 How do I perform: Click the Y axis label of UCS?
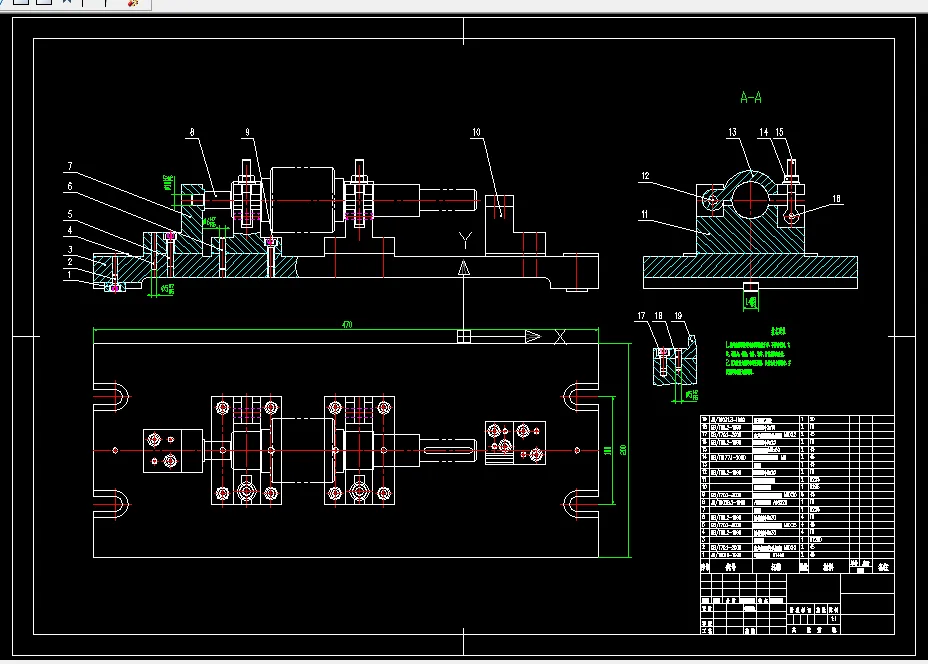[x=465, y=240]
